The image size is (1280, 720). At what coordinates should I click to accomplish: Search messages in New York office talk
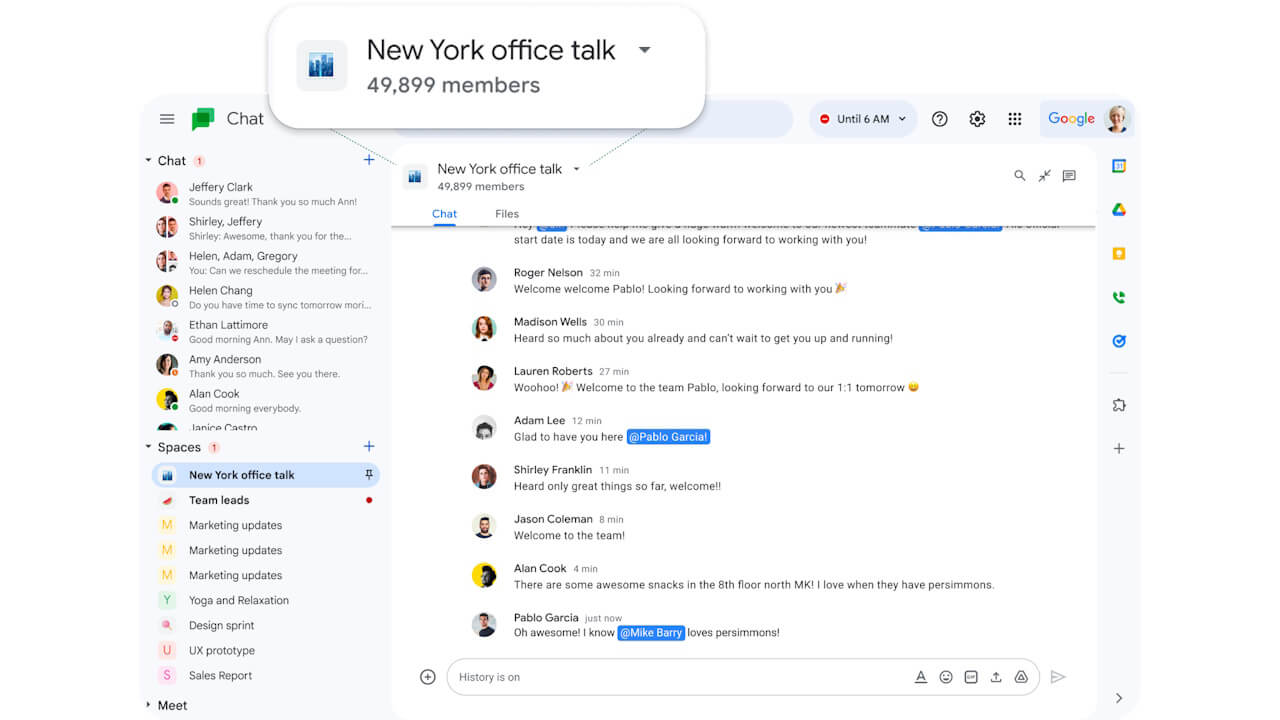[1019, 175]
